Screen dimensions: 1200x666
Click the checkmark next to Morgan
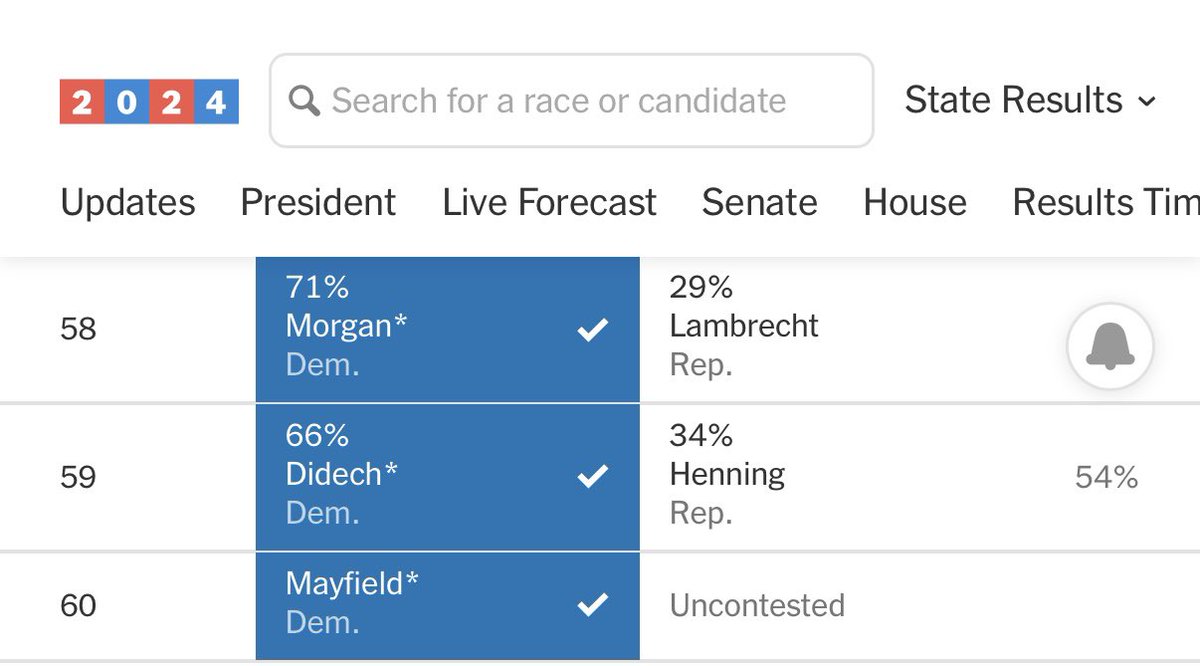tap(593, 330)
